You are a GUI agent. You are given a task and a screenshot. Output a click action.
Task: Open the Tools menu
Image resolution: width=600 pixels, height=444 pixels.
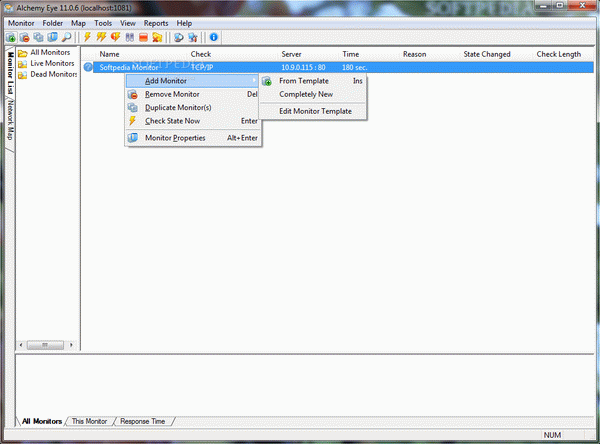pos(103,22)
